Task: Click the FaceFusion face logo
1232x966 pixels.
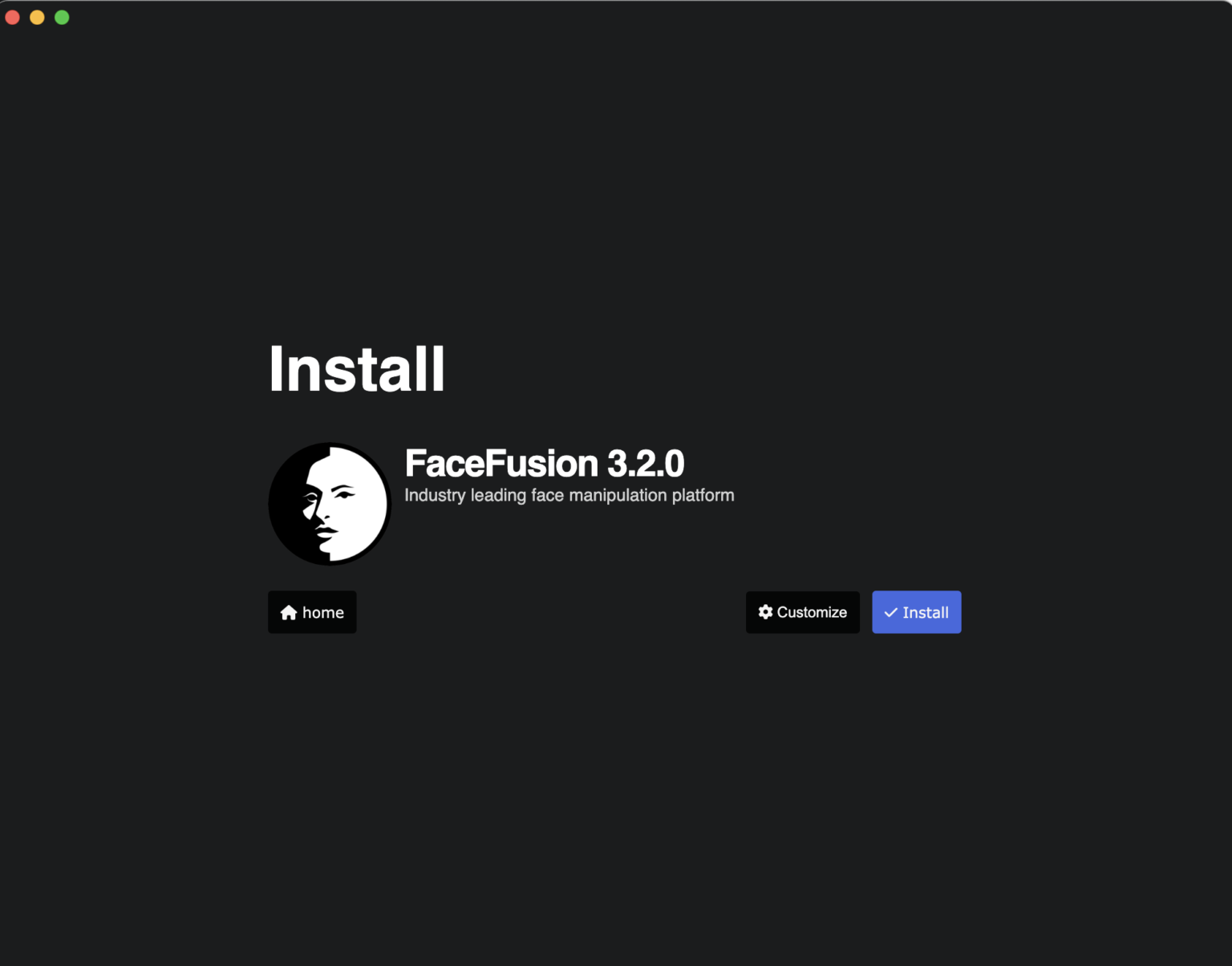Action: (330, 504)
